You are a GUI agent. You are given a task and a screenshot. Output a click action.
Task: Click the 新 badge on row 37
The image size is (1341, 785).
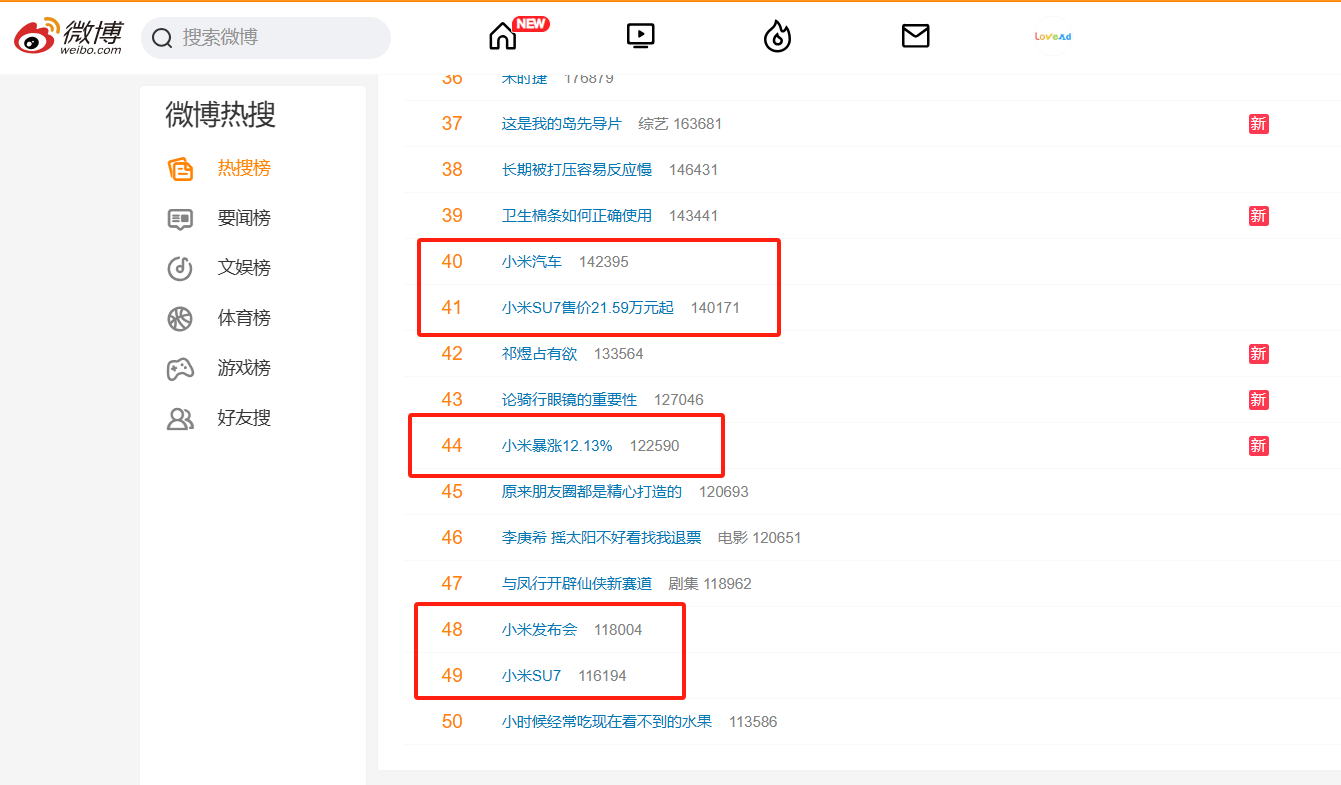tap(1258, 124)
